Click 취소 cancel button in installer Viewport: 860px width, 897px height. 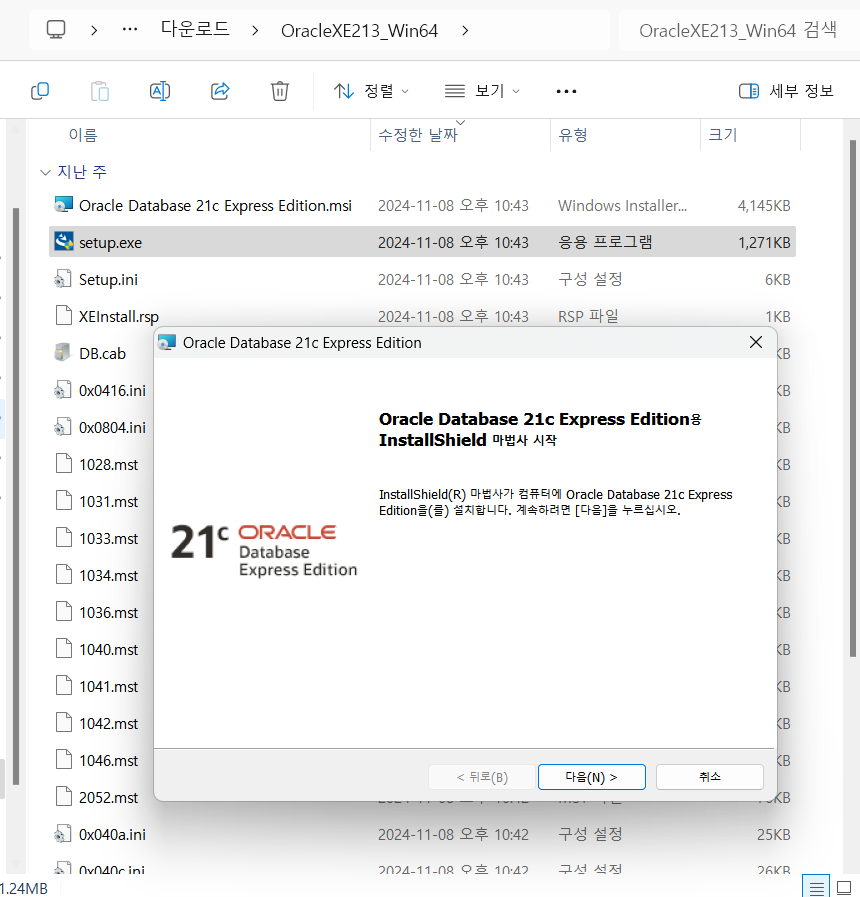point(710,777)
